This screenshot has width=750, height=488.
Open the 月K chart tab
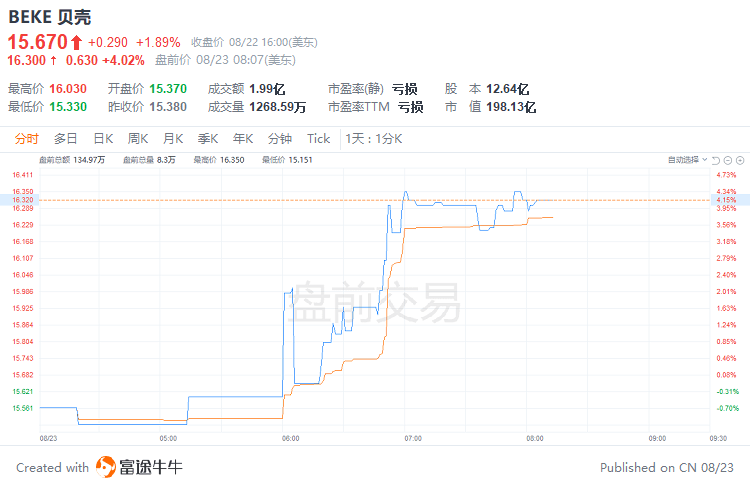173,139
